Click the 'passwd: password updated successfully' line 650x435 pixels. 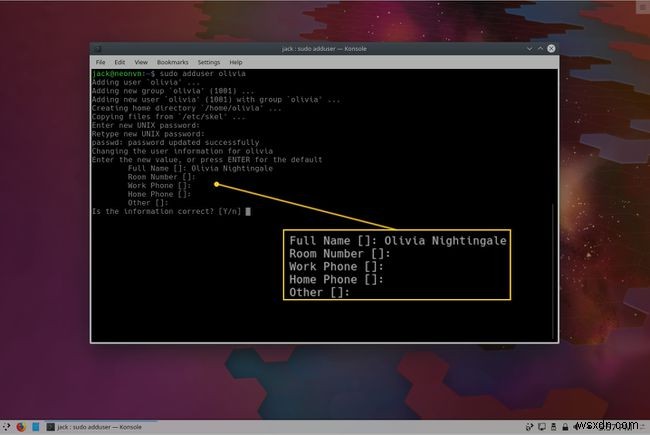click(175, 142)
